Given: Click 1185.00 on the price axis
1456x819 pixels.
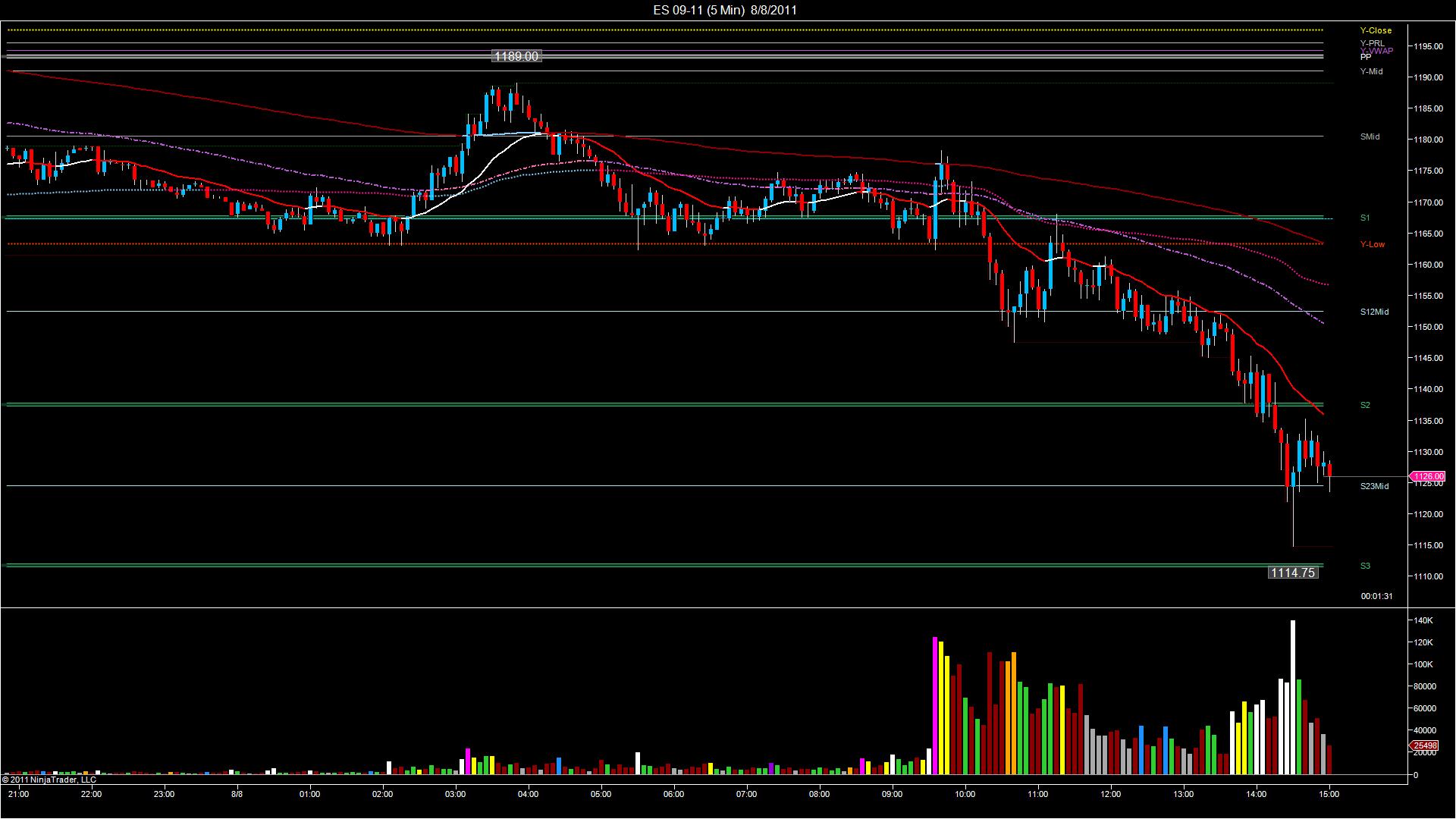Looking at the screenshot, I should click(x=1428, y=108).
